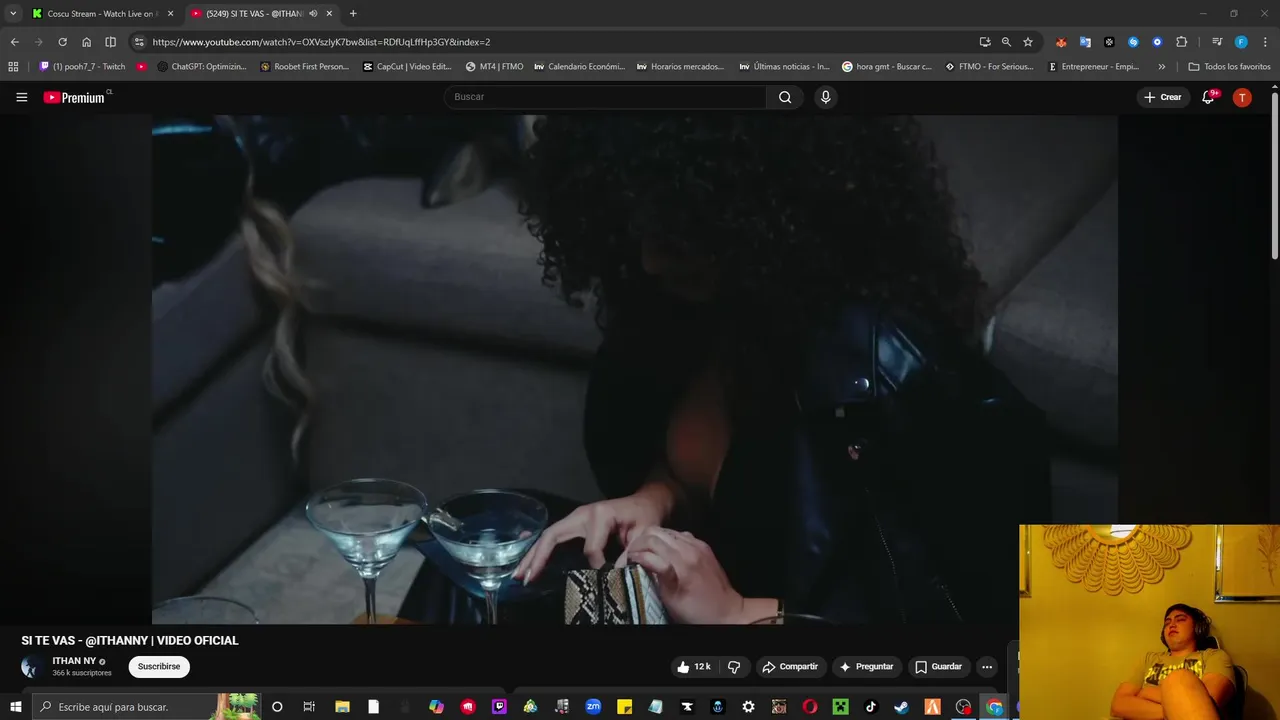This screenshot has height=720, width=1280.
Task: Open Shazam extension icon
Action: [x=1133, y=42]
